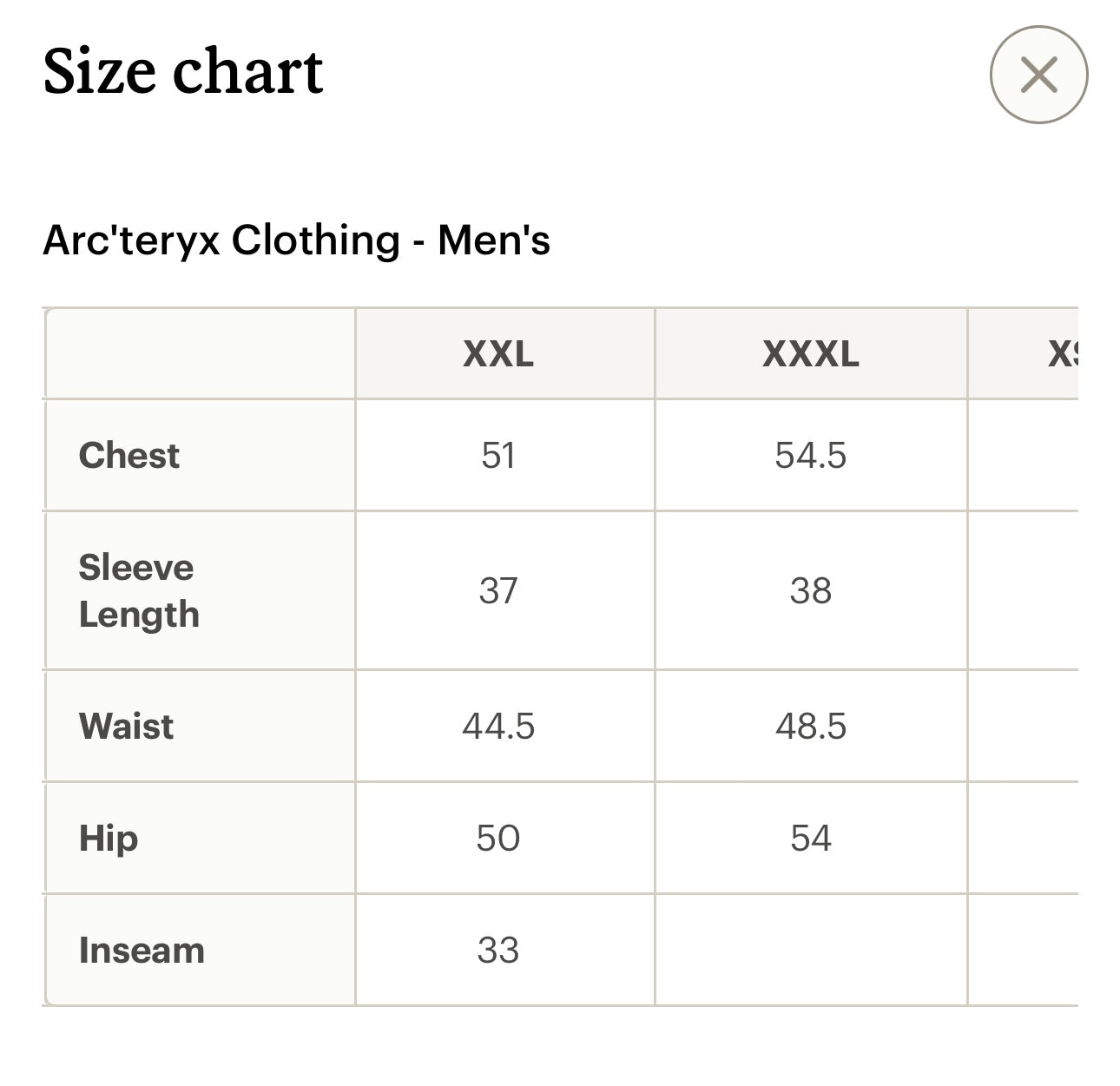Click the XXXL hip value 54

pos(809,838)
